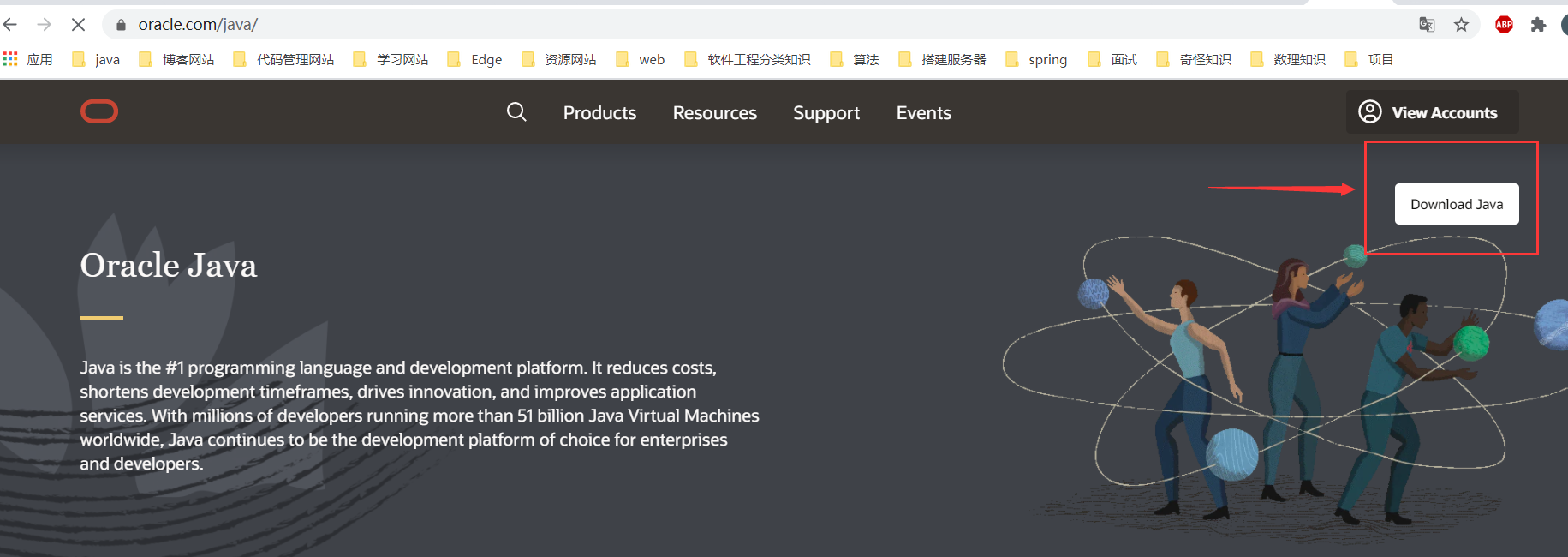This screenshot has width=1568, height=557.
Task: Click the paragraph starting 'Java is the #1'
Action: [420, 416]
